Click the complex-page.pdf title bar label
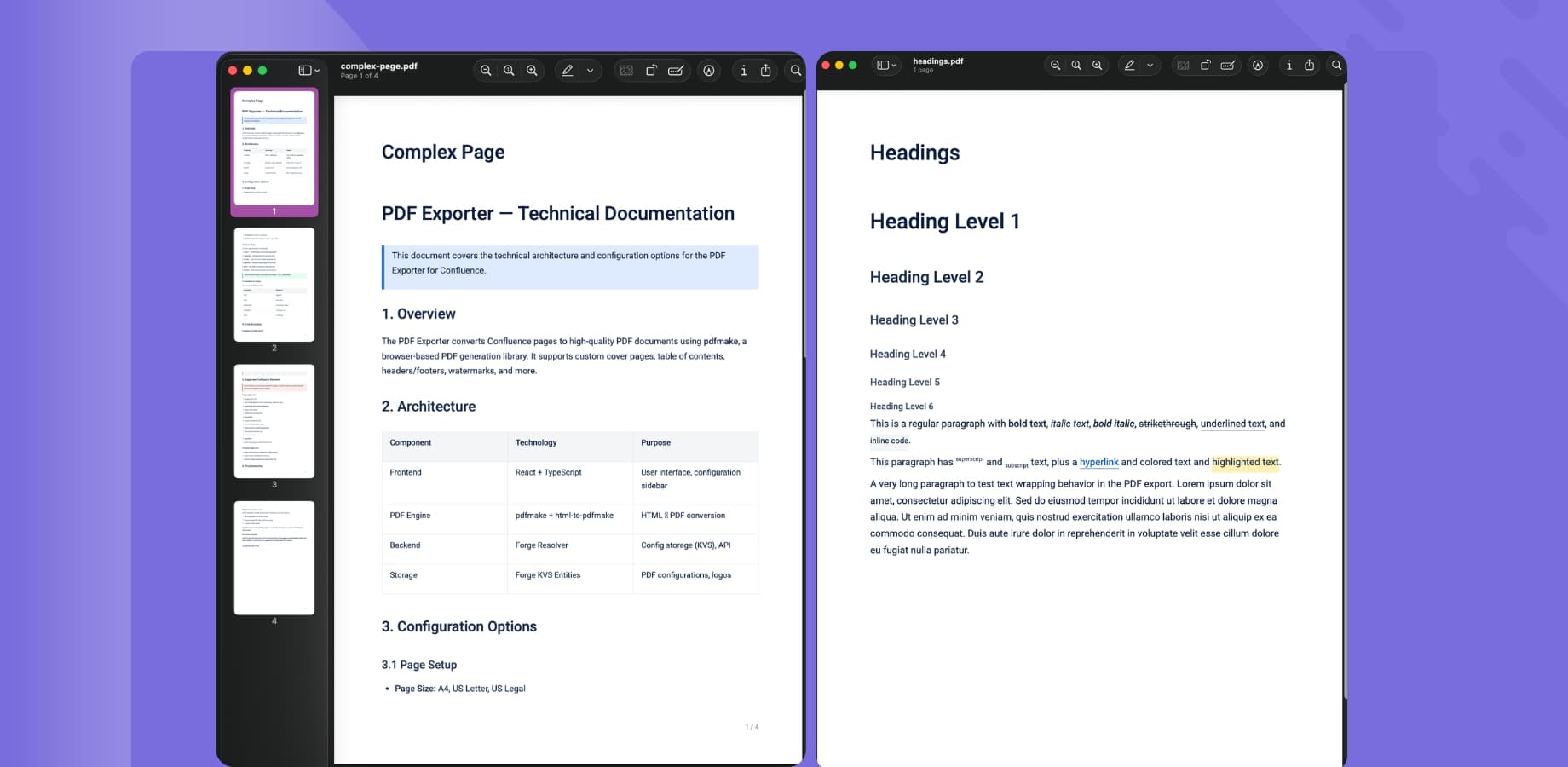The width and height of the screenshot is (1568, 767). [380, 64]
